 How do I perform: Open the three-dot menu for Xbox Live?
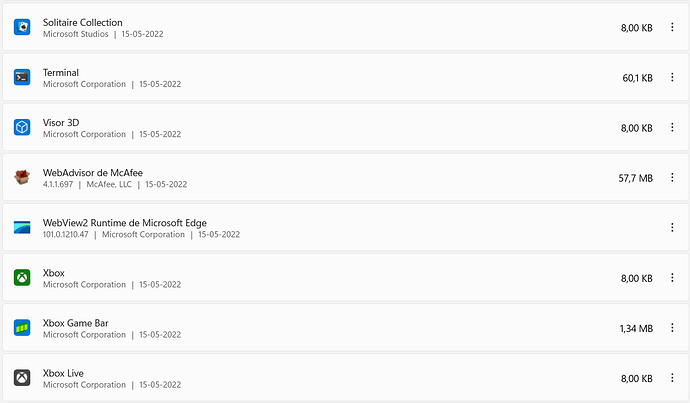[x=672, y=378]
